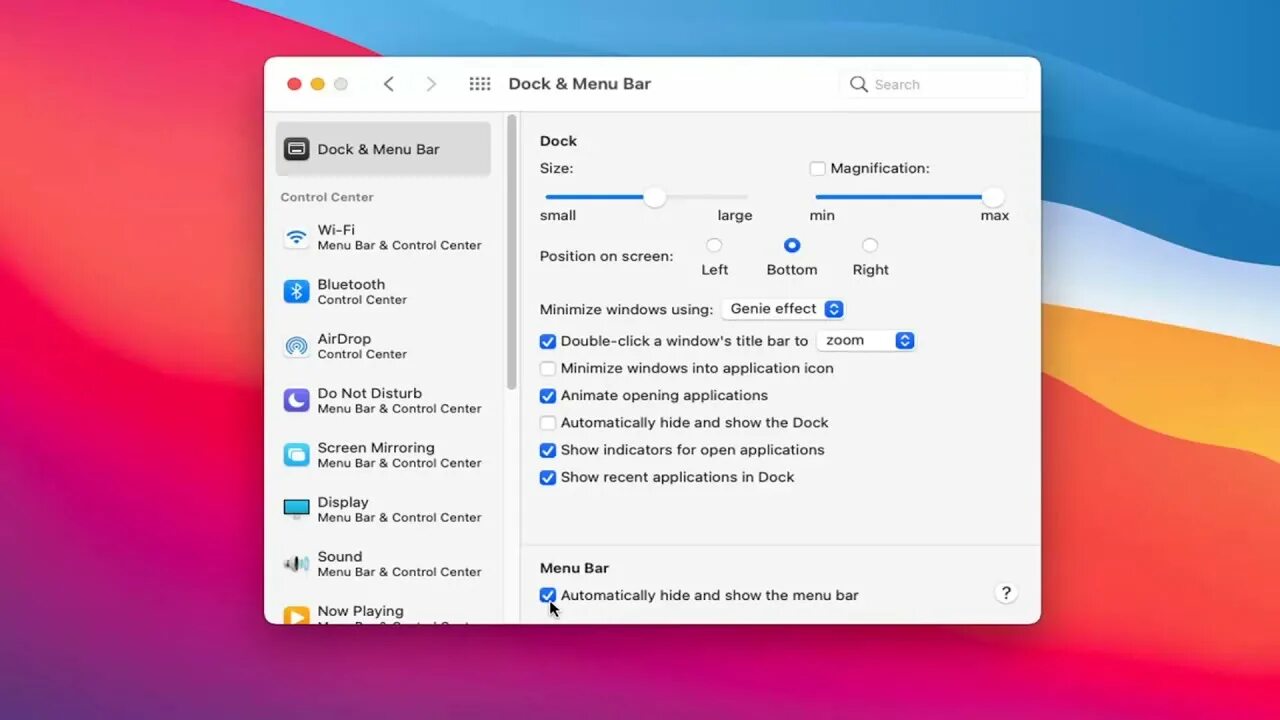Select Right dock position radio button

[870, 245]
